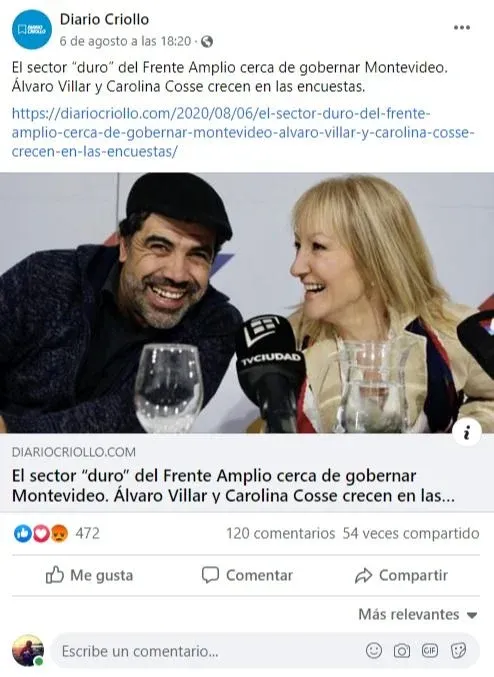Open the three-dot post options menu
Screen dimensions: 494x677
point(462,28)
